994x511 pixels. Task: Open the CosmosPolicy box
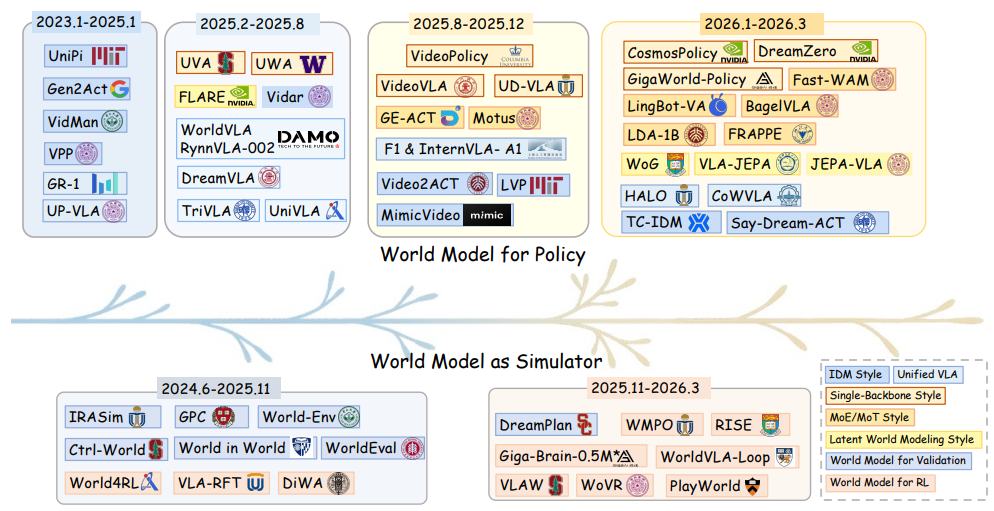click(685, 53)
